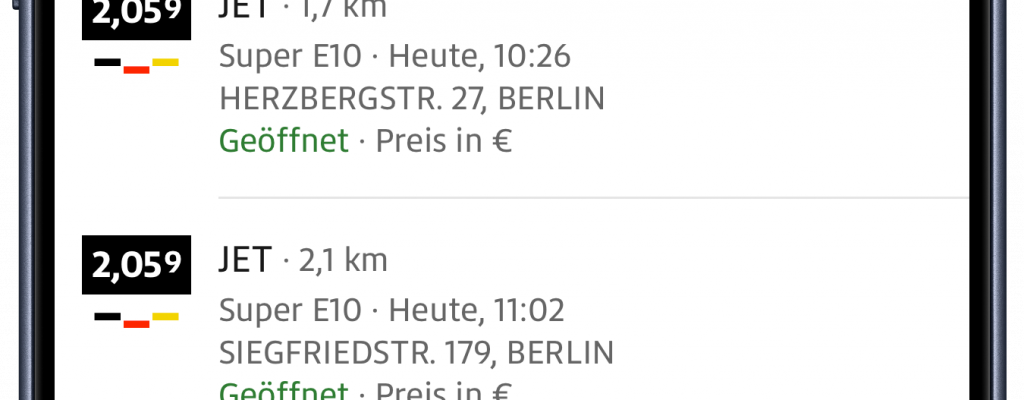Select Super E10 in the Herzbergstr. entry
Viewport: 1024px width, 400px height.
click(x=289, y=55)
